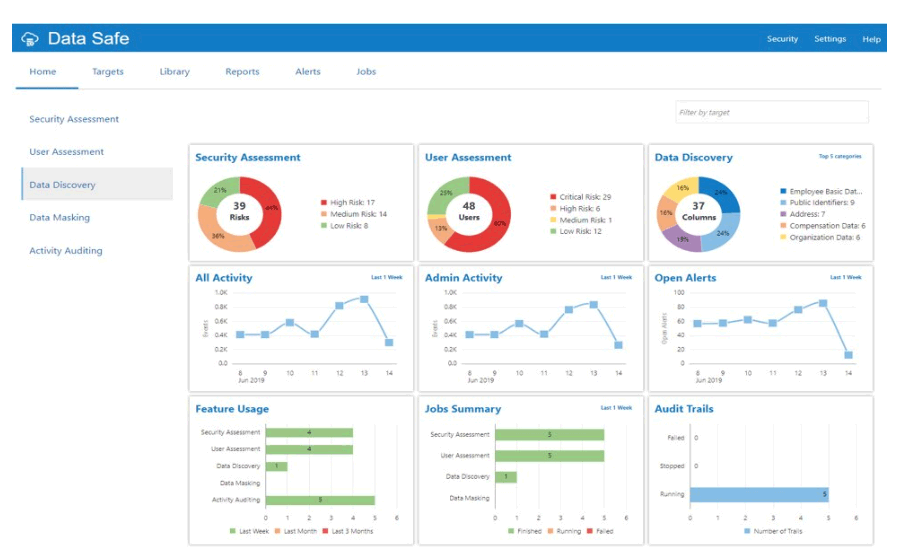Click Last 1 Week on All Activity chart
The height and width of the screenshot is (555, 900).
387,277
